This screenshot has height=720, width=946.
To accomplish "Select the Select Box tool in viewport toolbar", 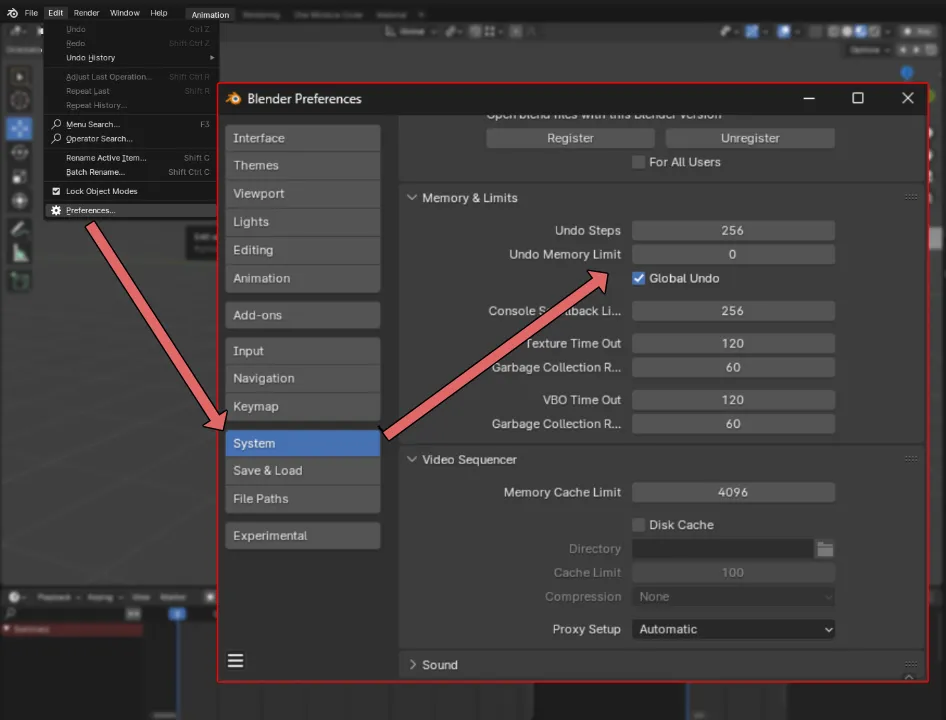I will pos(19,77).
